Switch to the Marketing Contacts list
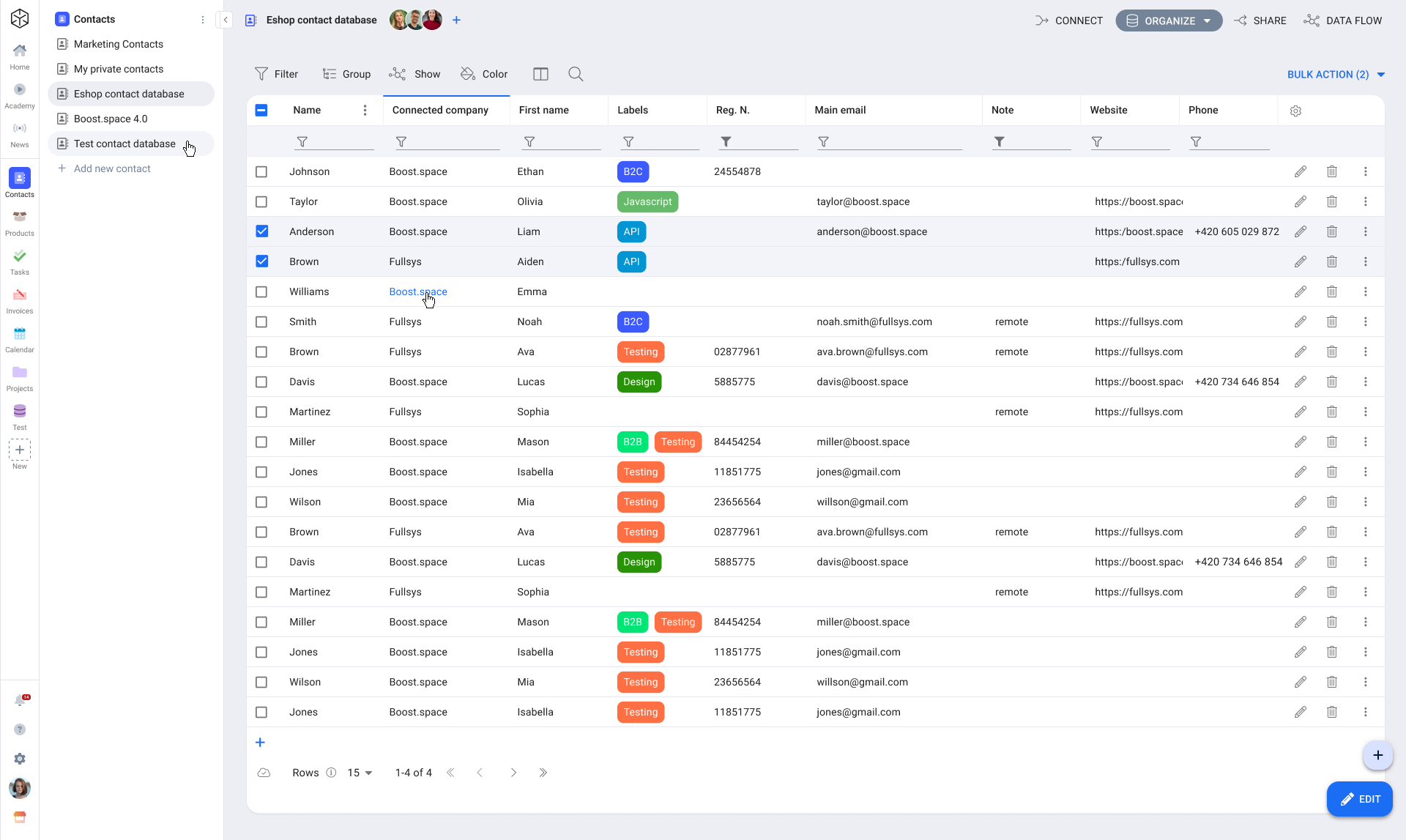Viewport: 1406px width, 840px height. 119,44
